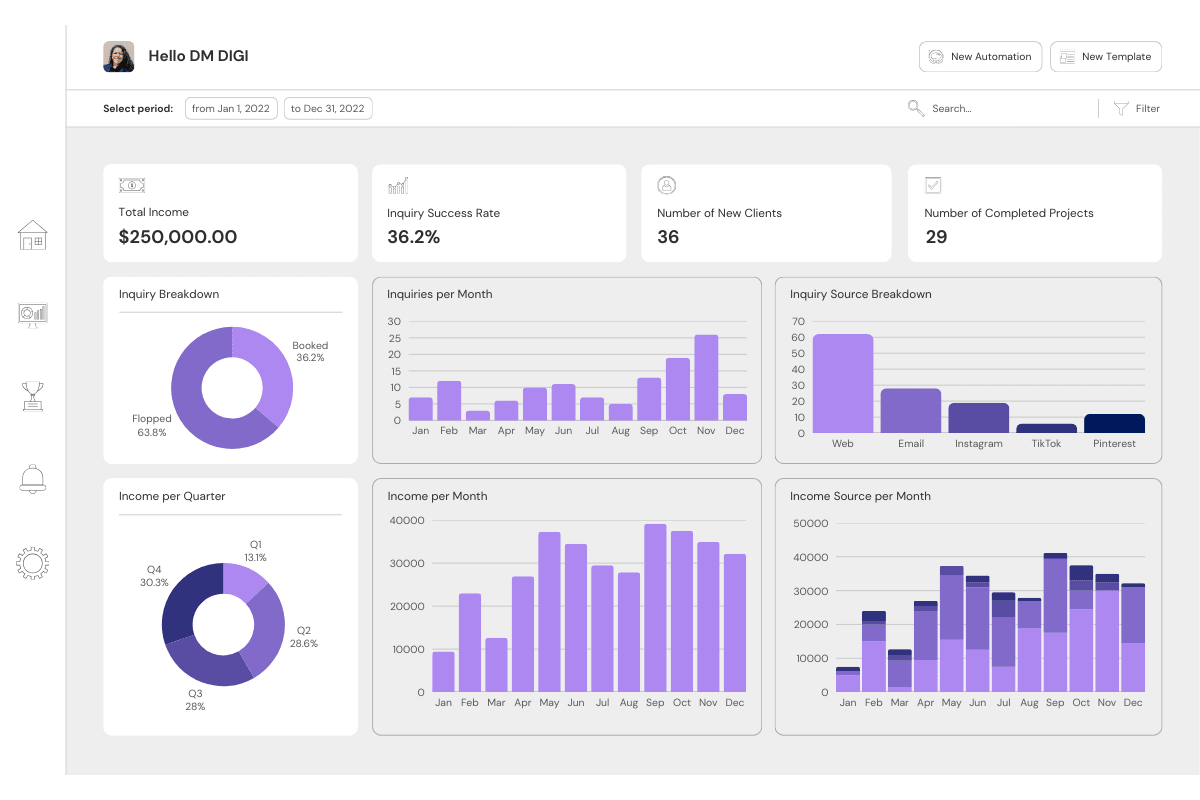Open the 'to Dec 31, 2022' date picker
The height and width of the screenshot is (800, 1200).
point(328,108)
